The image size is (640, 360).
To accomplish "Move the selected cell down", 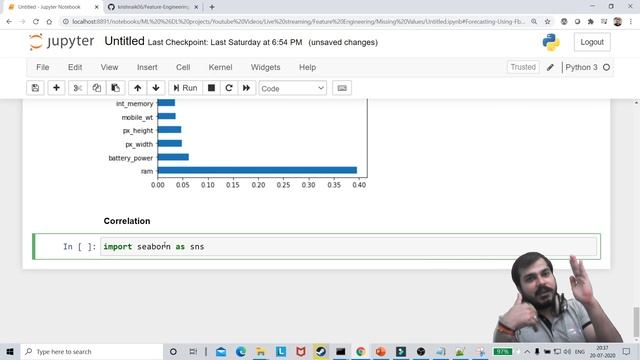I will click(x=156, y=88).
